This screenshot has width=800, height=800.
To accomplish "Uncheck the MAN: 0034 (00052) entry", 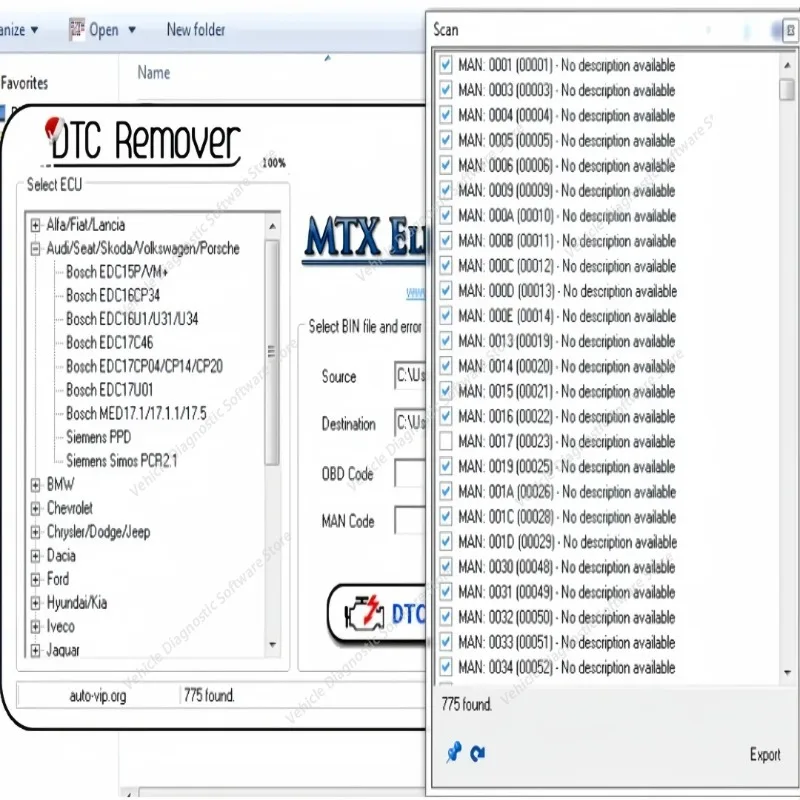I will coord(444,667).
